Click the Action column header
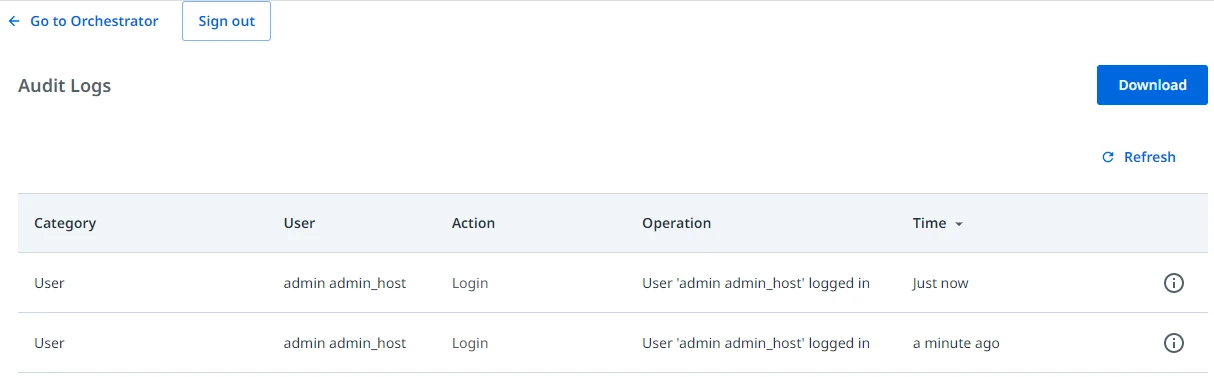Image resolution: width=1214 pixels, height=377 pixels. (473, 223)
